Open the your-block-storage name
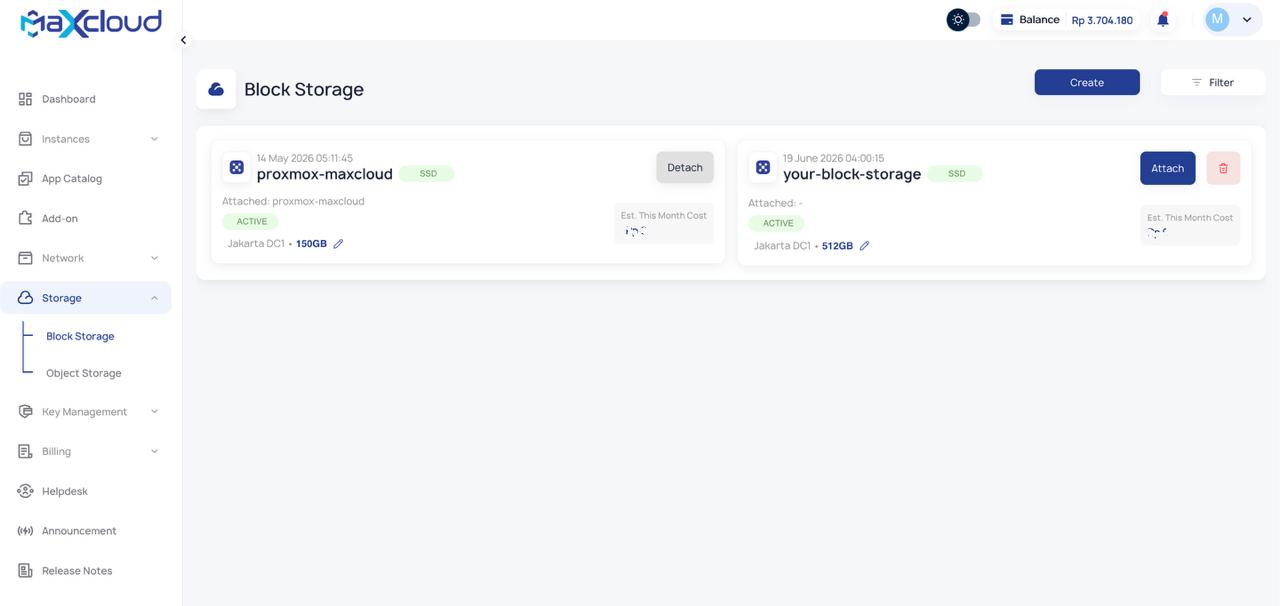 click(852, 174)
